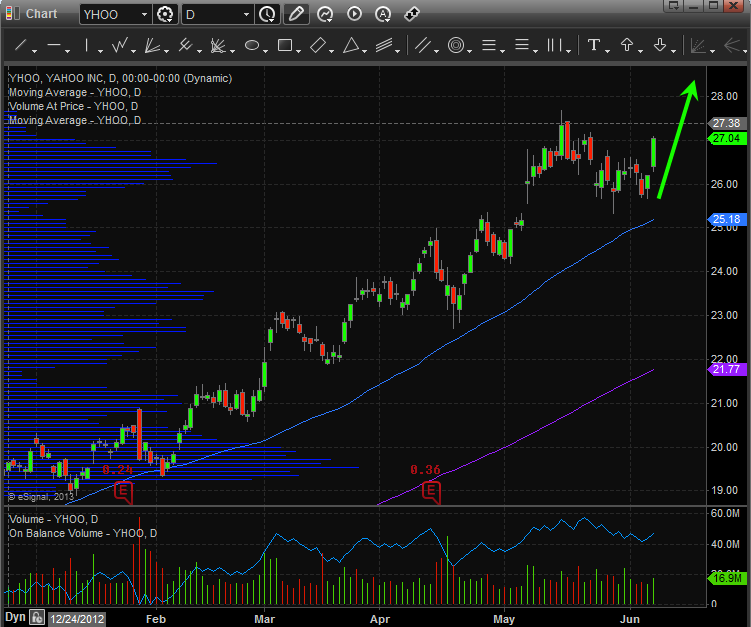Open the D interval dropdown
Screen dimensions: 751x627
click(246, 15)
